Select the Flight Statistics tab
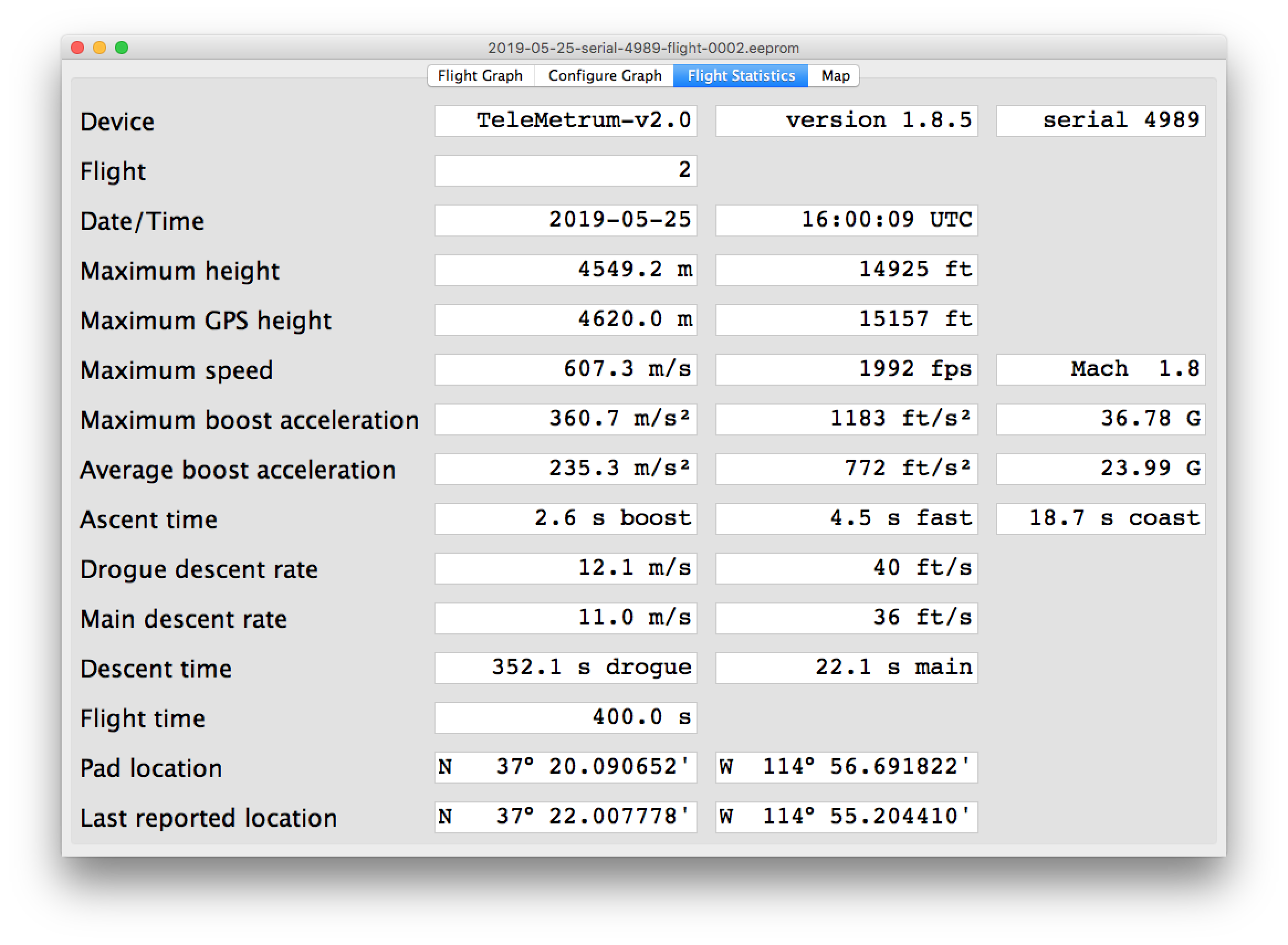 click(x=740, y=76)
